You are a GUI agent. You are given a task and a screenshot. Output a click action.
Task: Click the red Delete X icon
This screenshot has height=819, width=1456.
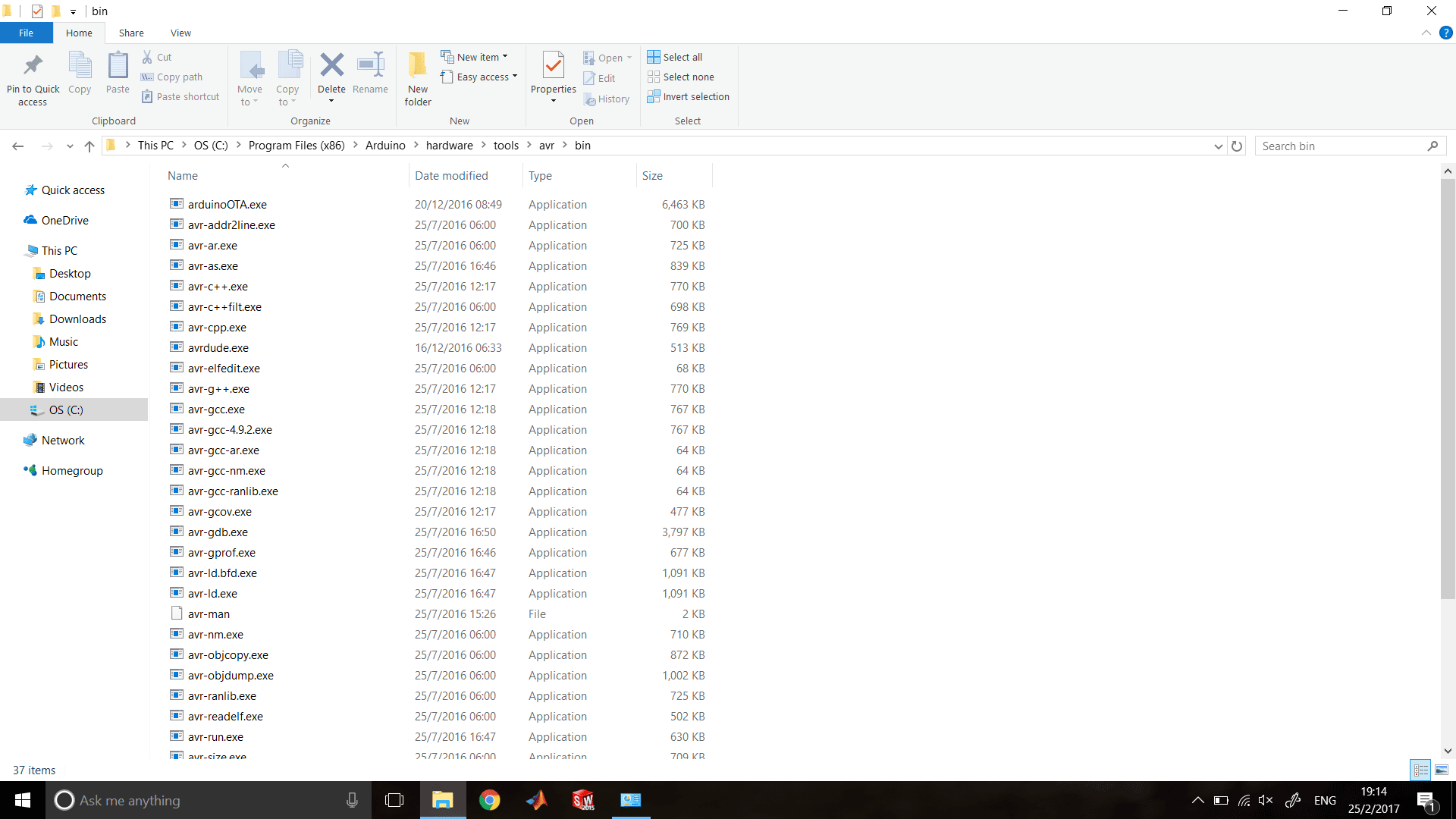[x=331, y=65]
